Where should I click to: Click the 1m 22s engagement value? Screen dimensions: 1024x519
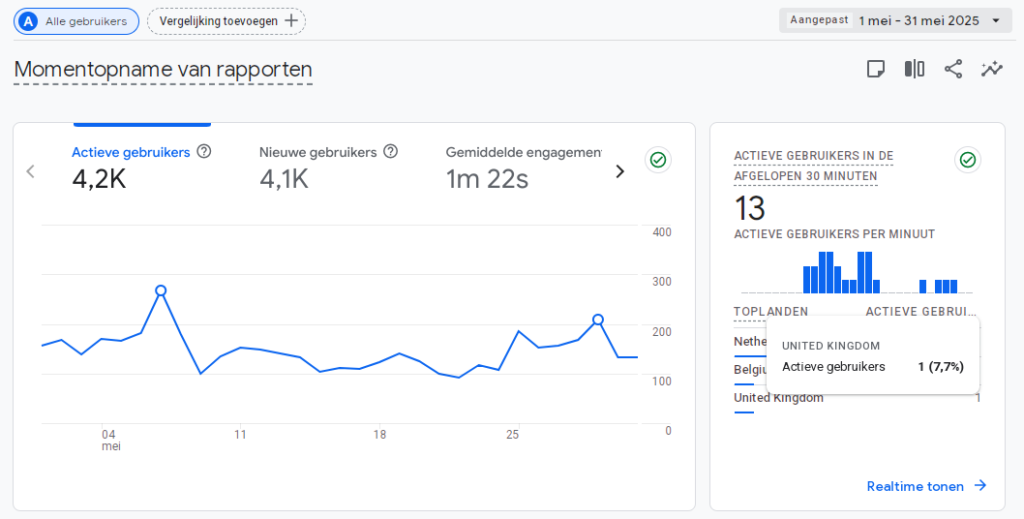[x=487, y=179]
